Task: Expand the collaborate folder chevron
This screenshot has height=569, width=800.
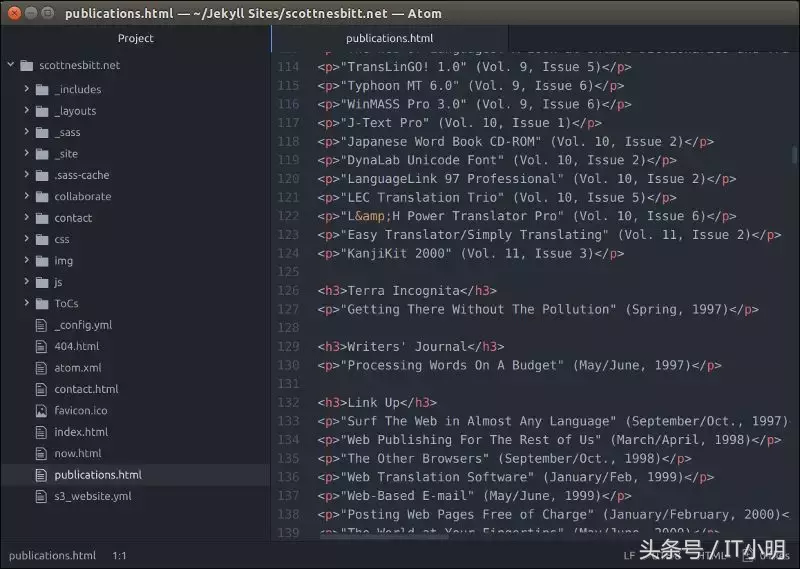Action: coord(27,195)
